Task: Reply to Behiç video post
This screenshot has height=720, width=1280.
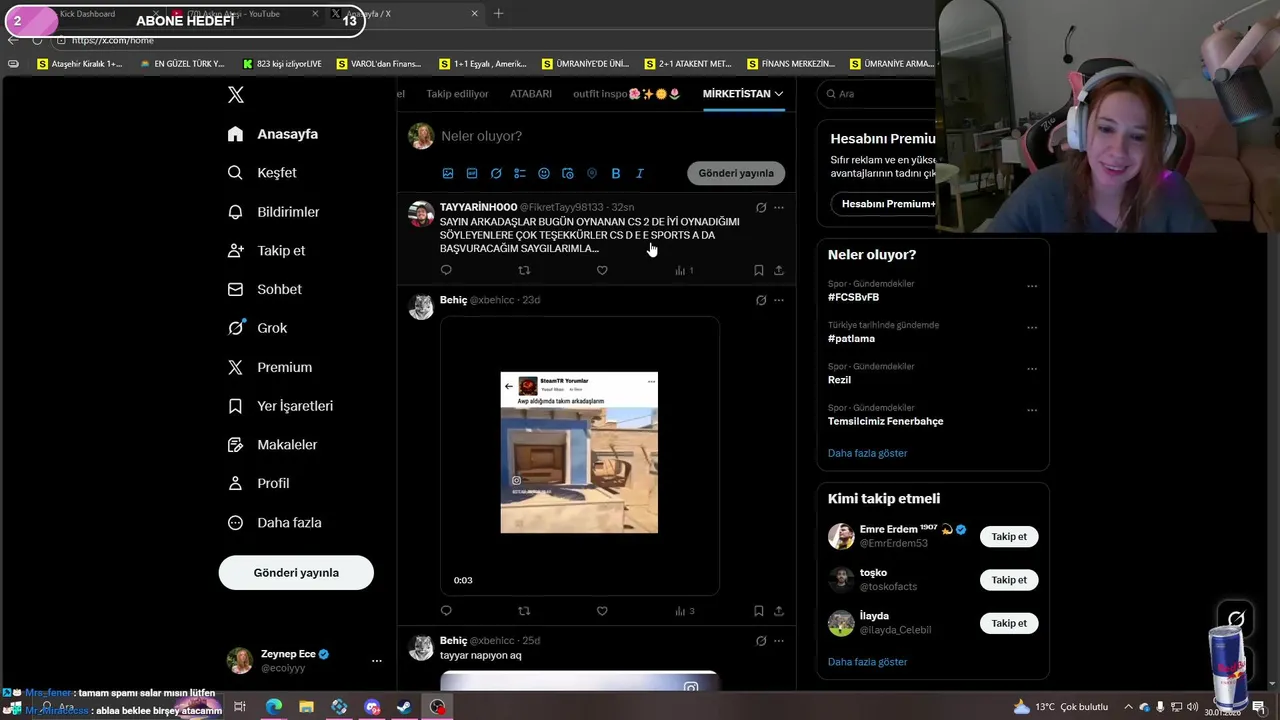Action: [446, 611]
